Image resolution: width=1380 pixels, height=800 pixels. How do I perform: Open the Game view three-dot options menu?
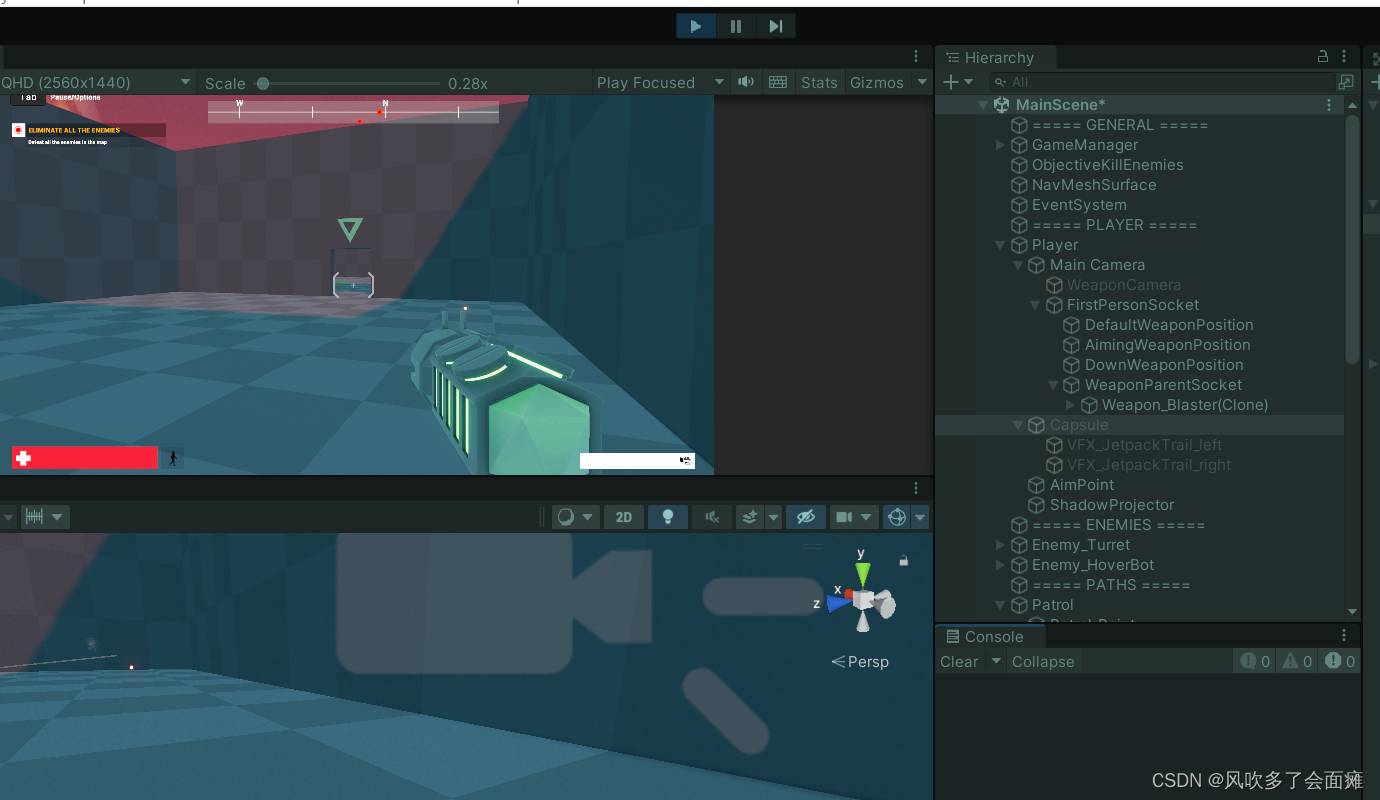(916, 57)
